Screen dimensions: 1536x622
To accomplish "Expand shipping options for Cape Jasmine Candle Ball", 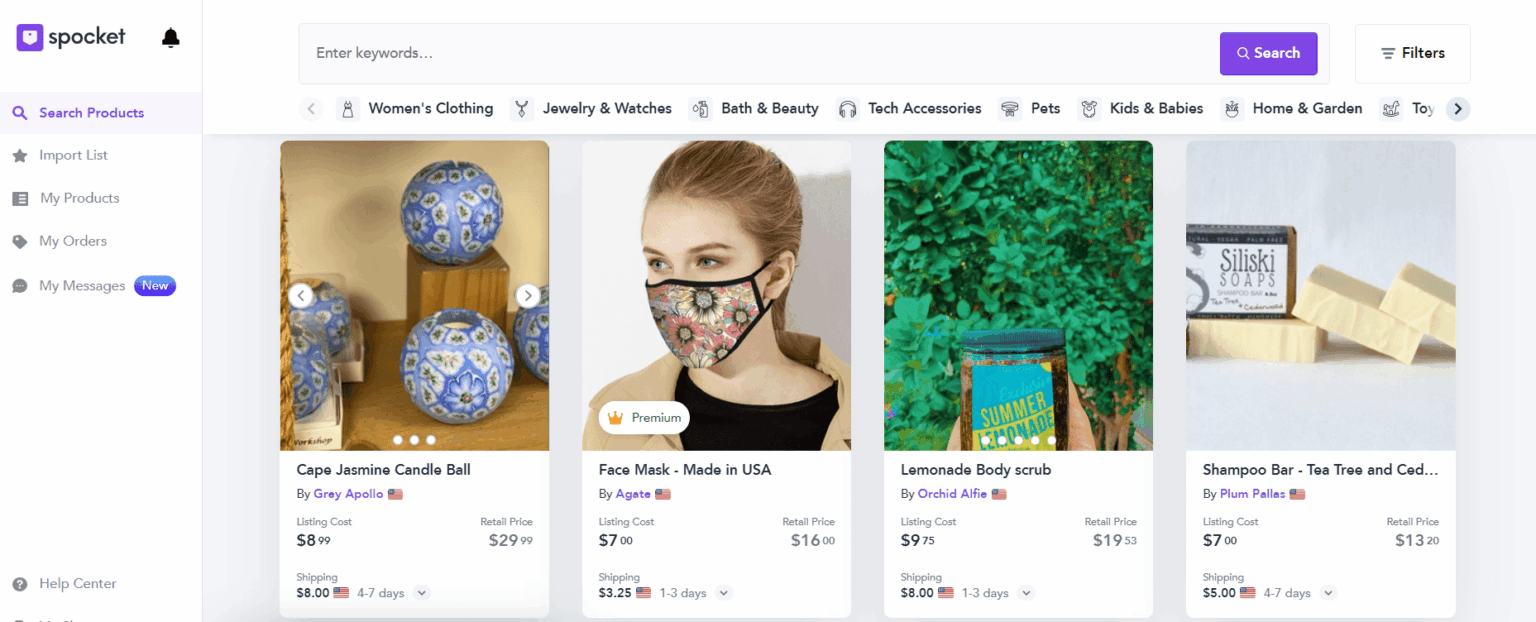I will click(421, 592).
